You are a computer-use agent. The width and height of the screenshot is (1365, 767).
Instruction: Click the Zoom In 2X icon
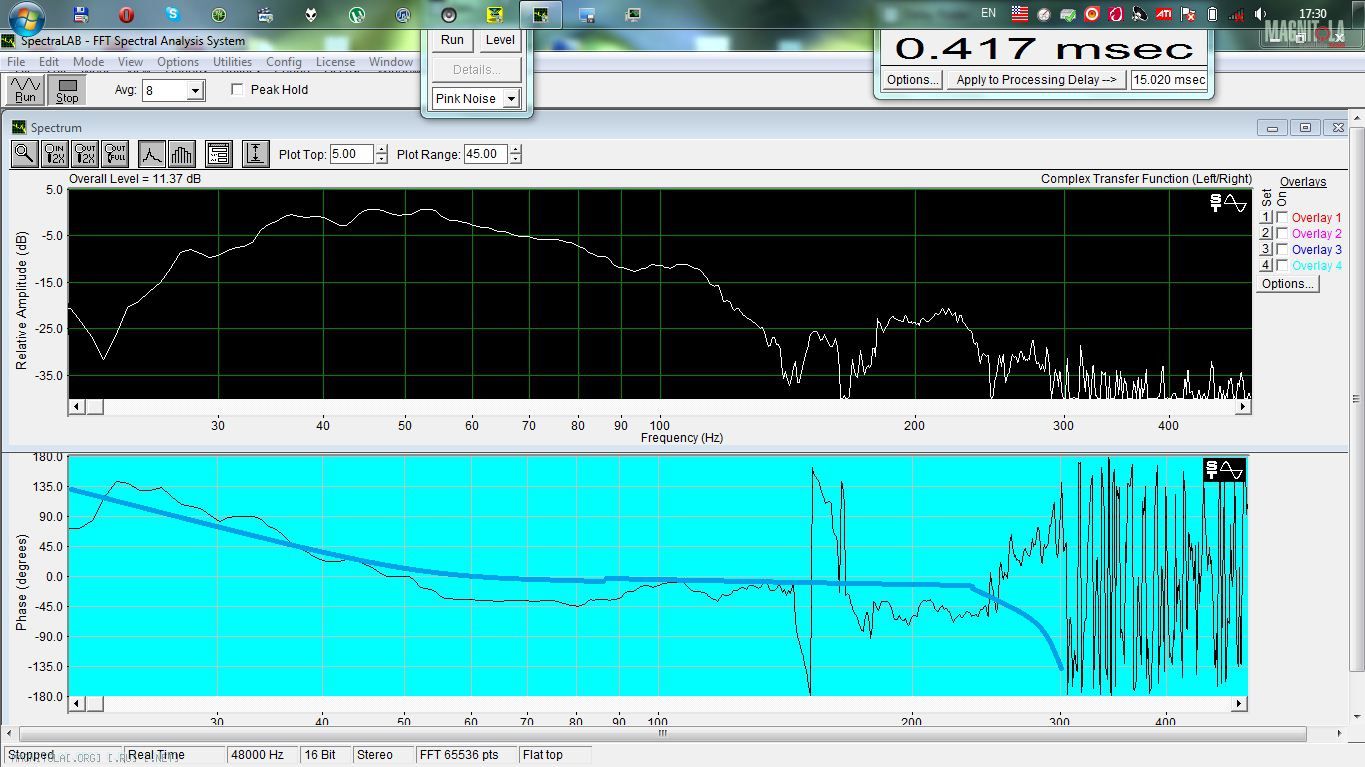pyautogui.click(x=55, y=154)
